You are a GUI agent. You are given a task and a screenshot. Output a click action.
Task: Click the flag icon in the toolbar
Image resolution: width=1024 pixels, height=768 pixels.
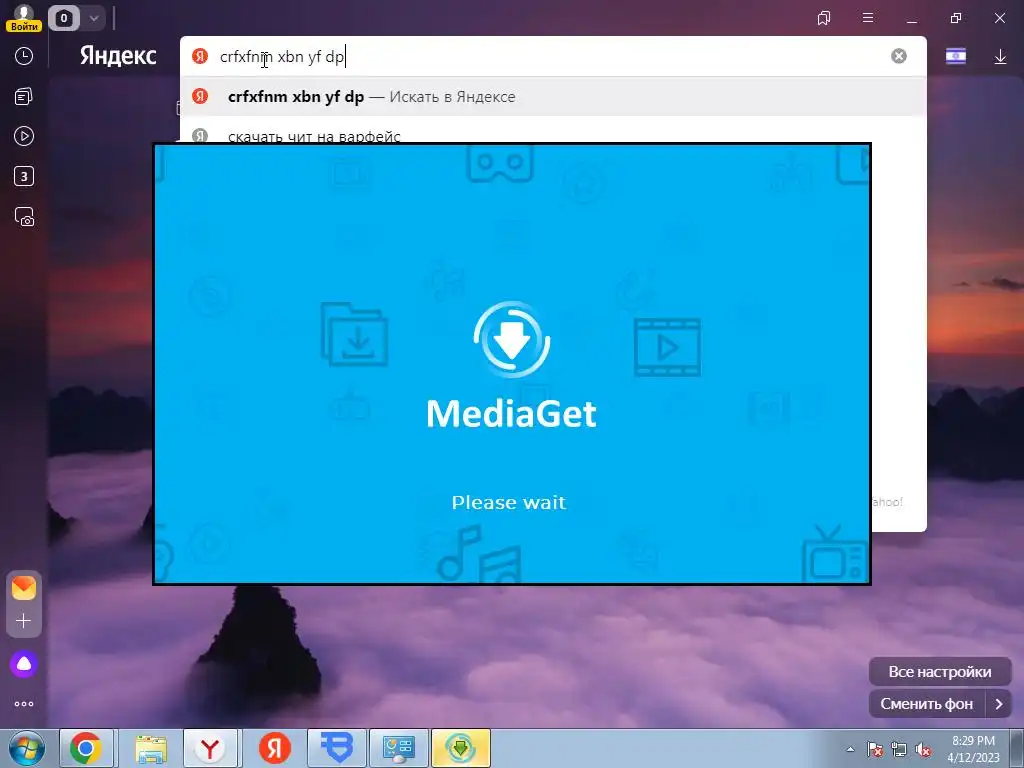[956, 57]
